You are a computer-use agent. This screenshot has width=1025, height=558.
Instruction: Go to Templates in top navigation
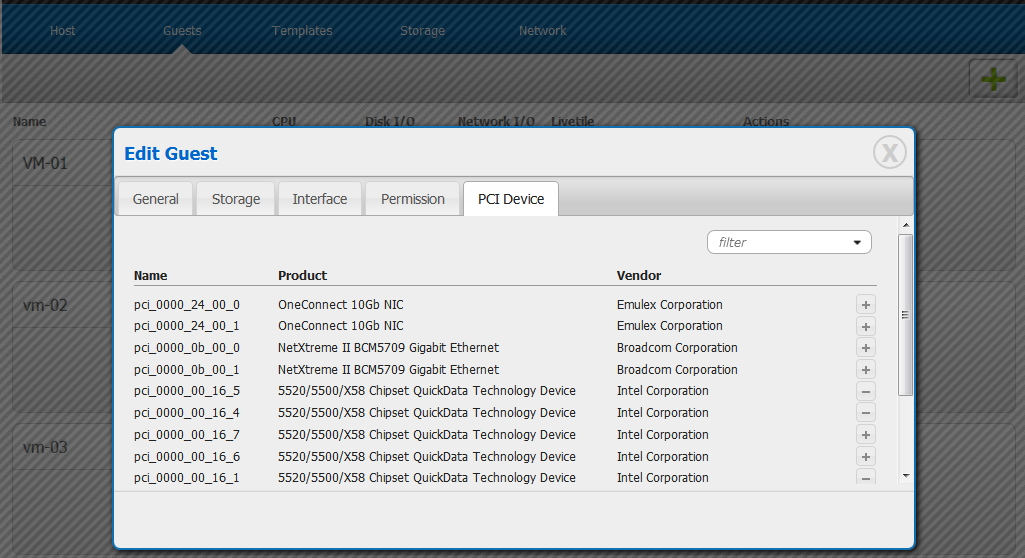(x=302, y=31)
